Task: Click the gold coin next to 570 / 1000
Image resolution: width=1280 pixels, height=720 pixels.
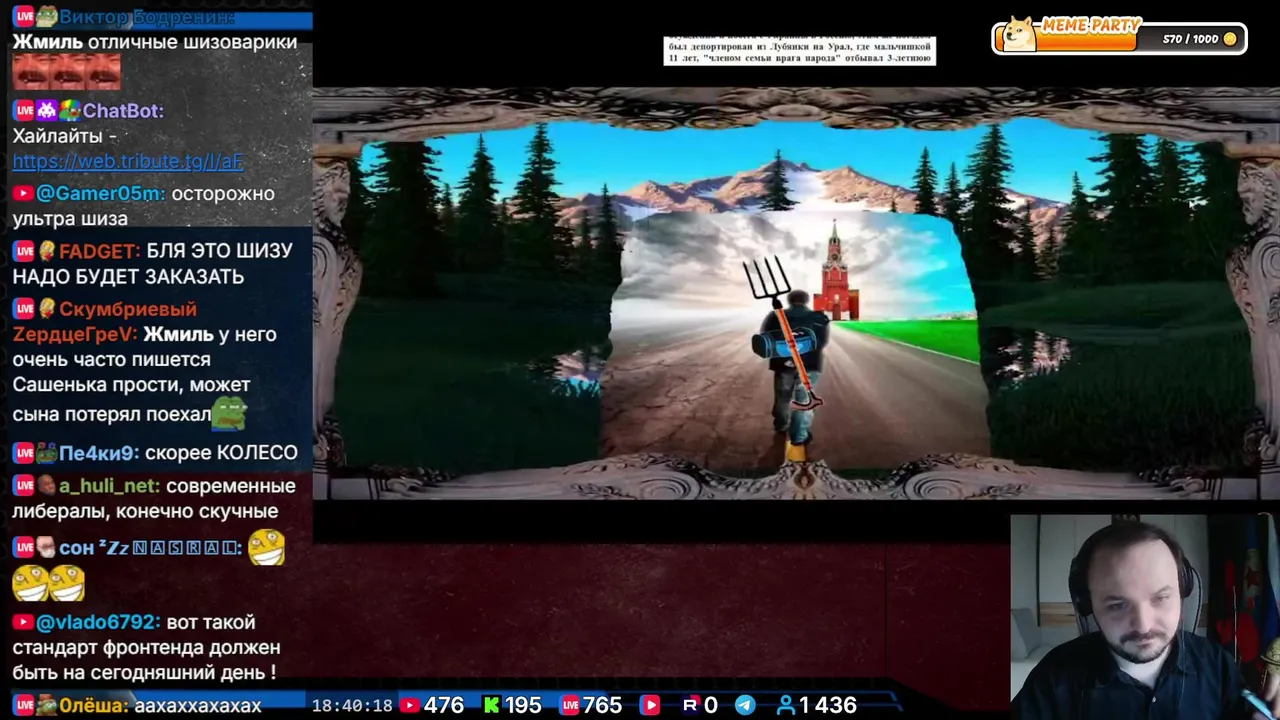Action: pyautogui.click(x=1230, y=39)
